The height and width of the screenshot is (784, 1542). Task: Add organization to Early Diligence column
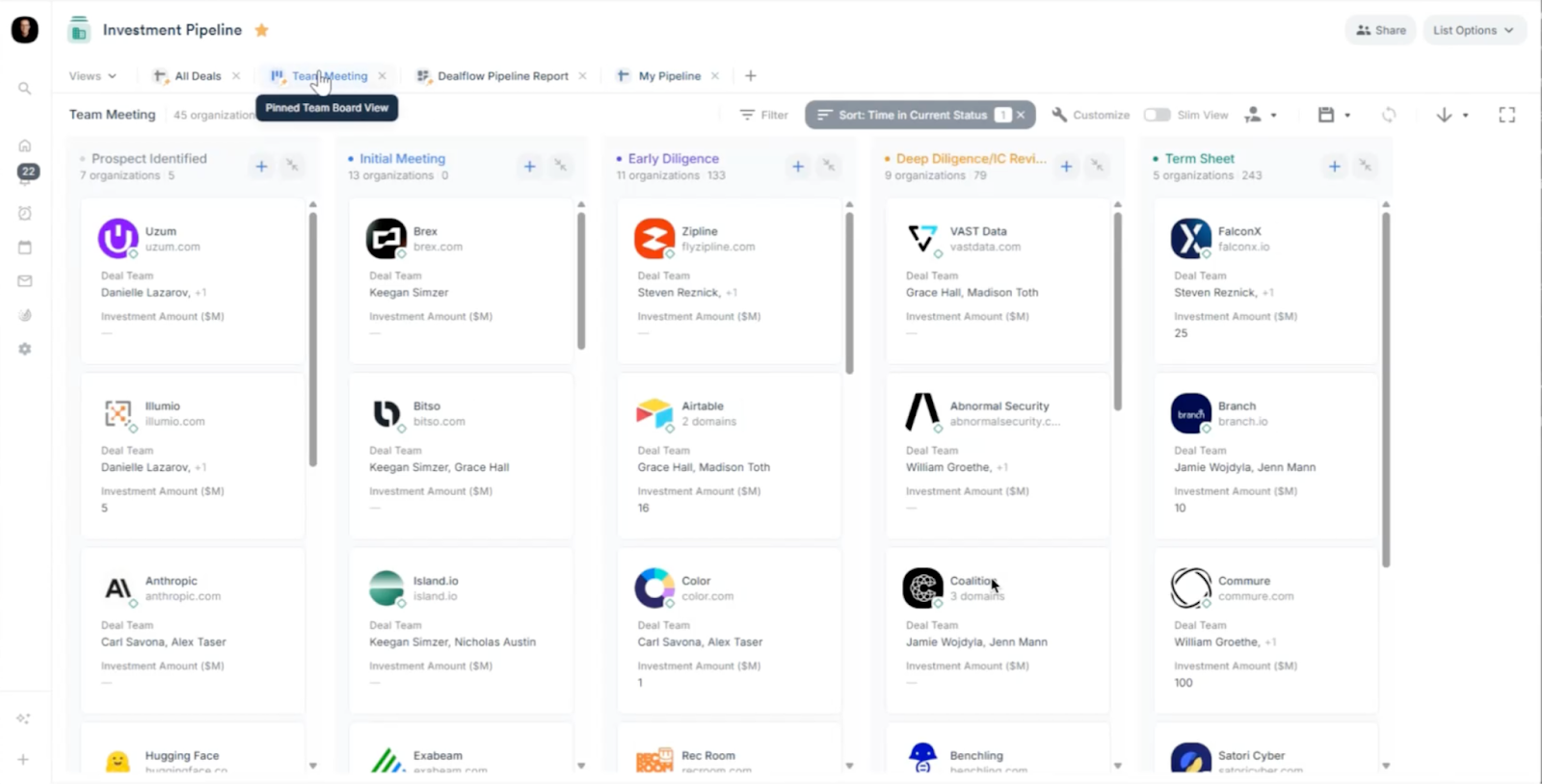pyautogui.click(x=798, y=167)
